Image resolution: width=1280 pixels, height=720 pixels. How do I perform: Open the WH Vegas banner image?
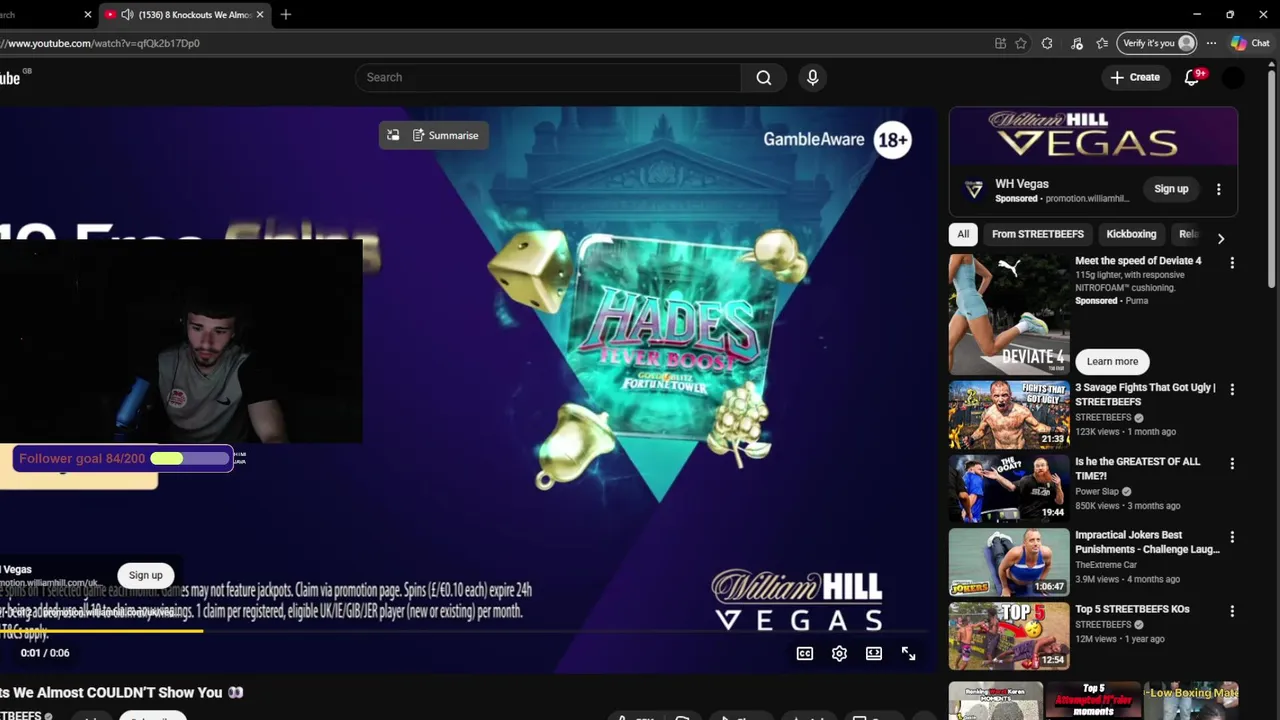click(1093, 137)
